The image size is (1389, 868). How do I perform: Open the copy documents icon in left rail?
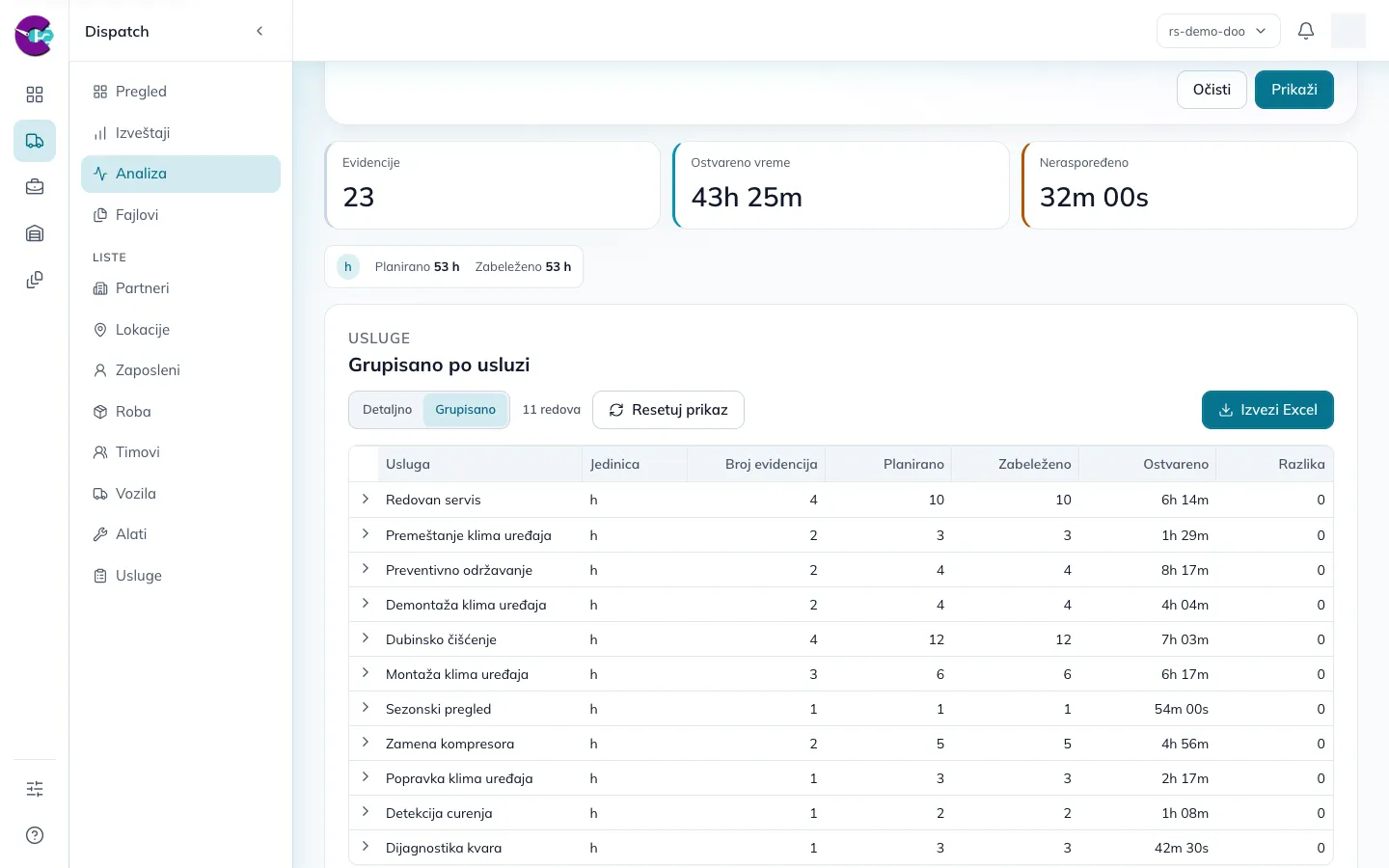pos(35,280)
